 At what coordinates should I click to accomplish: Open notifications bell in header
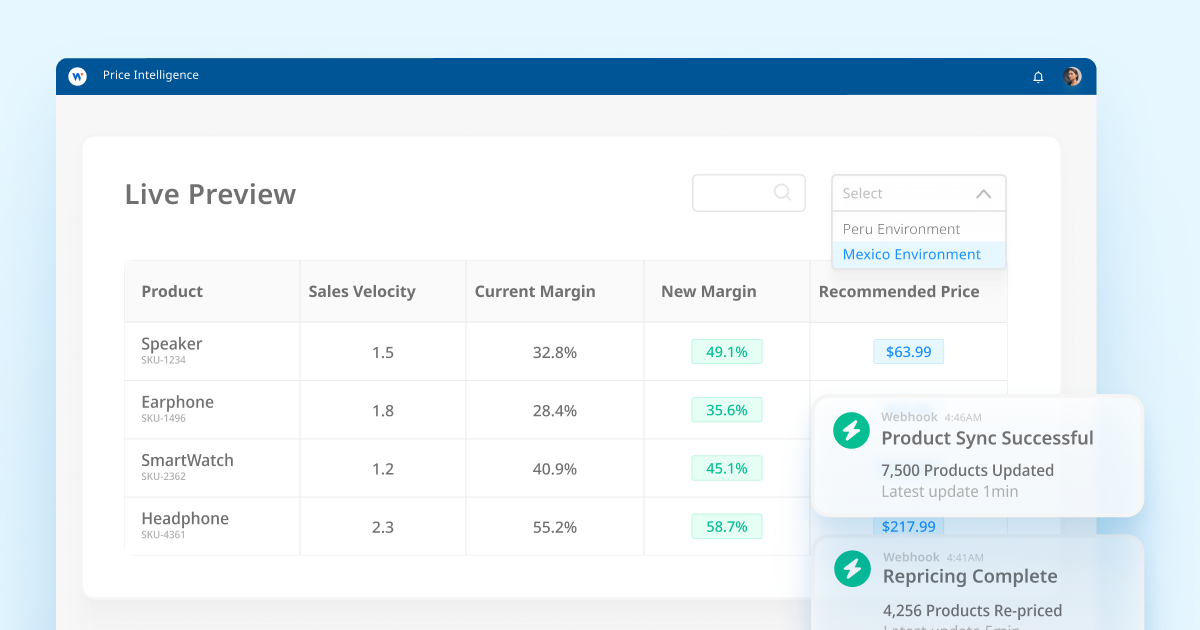click(x=1038, y=77)
